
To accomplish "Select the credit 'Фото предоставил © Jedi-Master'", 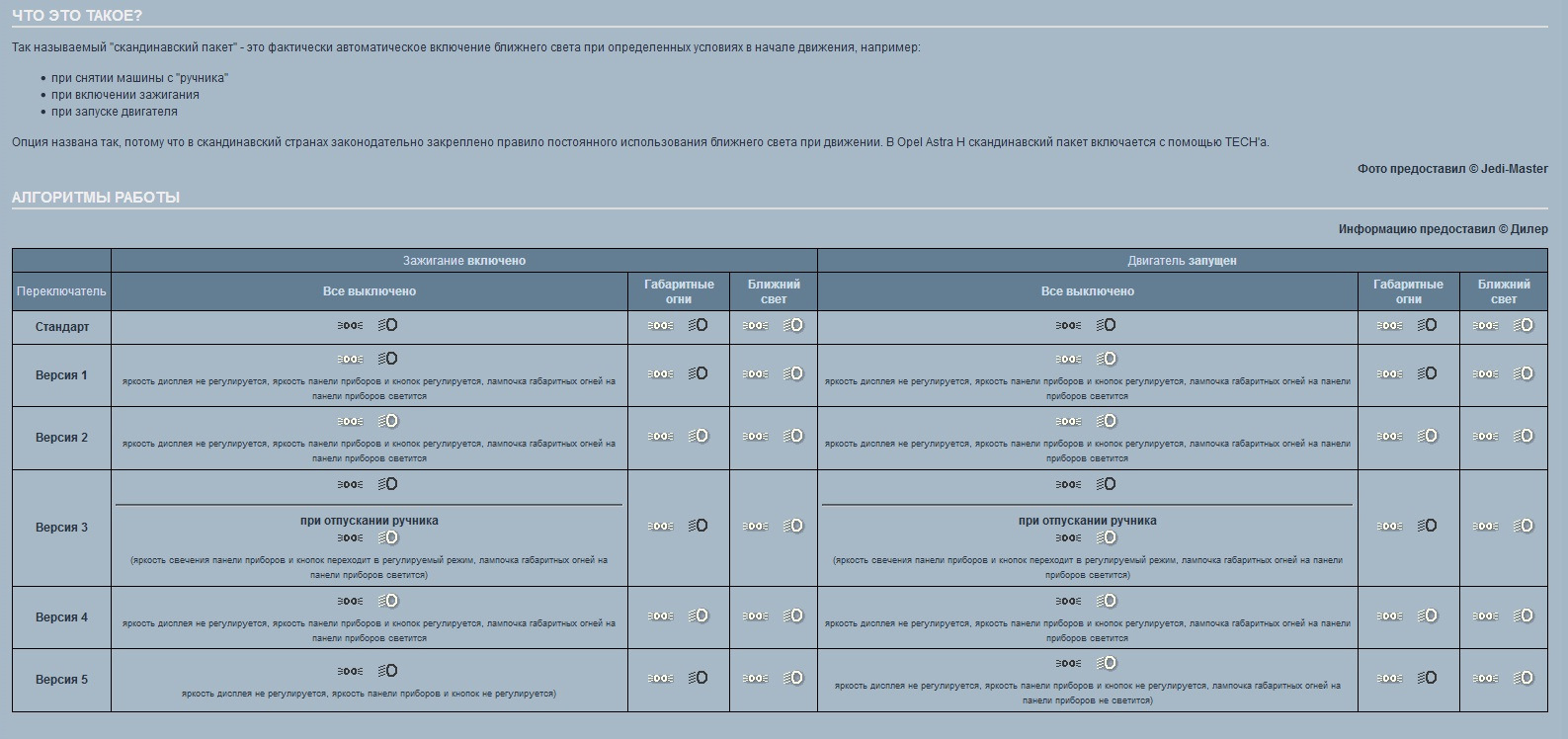I will (x=1452, y=169).
